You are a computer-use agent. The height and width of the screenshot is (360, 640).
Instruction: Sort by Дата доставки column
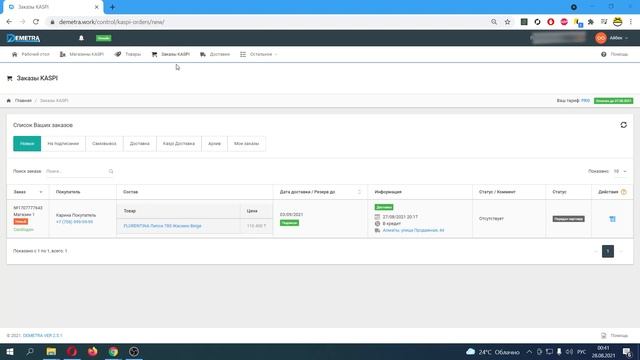[x=320, y=192]
